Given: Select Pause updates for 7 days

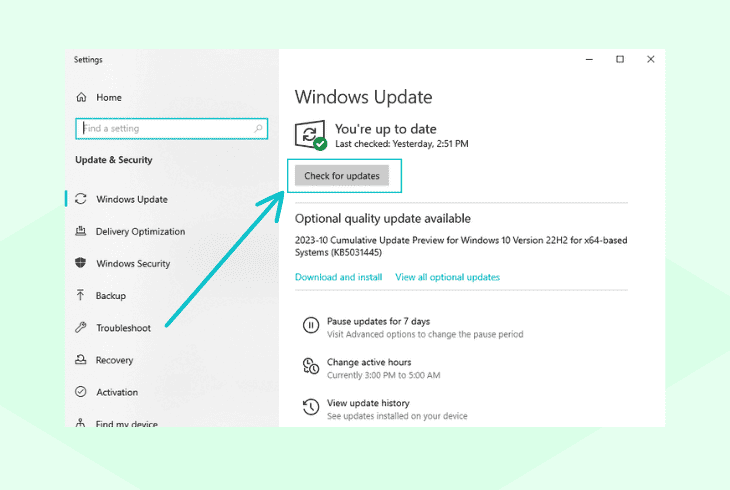Looking at the screenshot, I should [x=379, y=321].
